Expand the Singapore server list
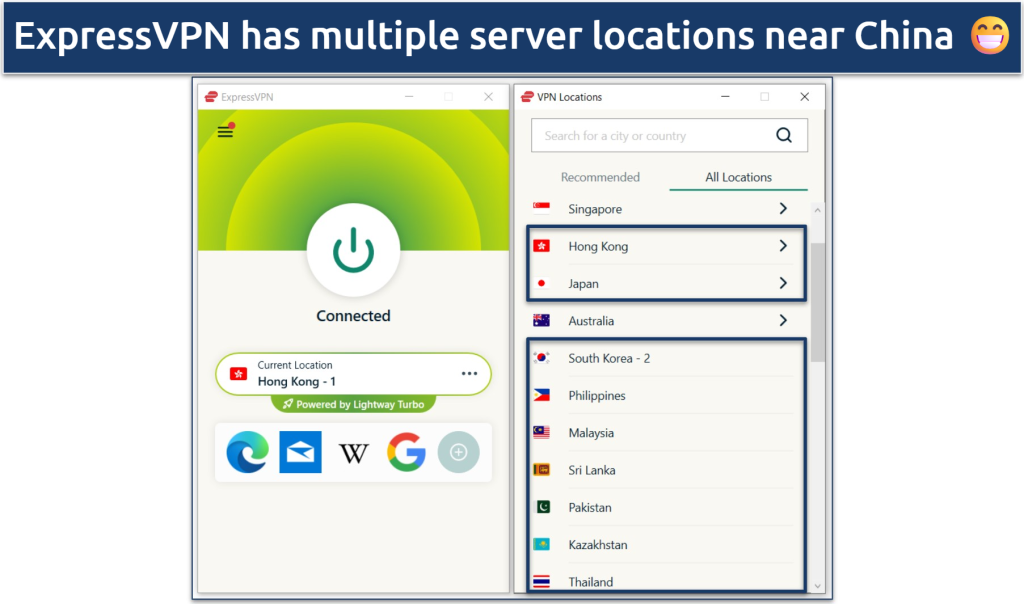 [783, 208]
